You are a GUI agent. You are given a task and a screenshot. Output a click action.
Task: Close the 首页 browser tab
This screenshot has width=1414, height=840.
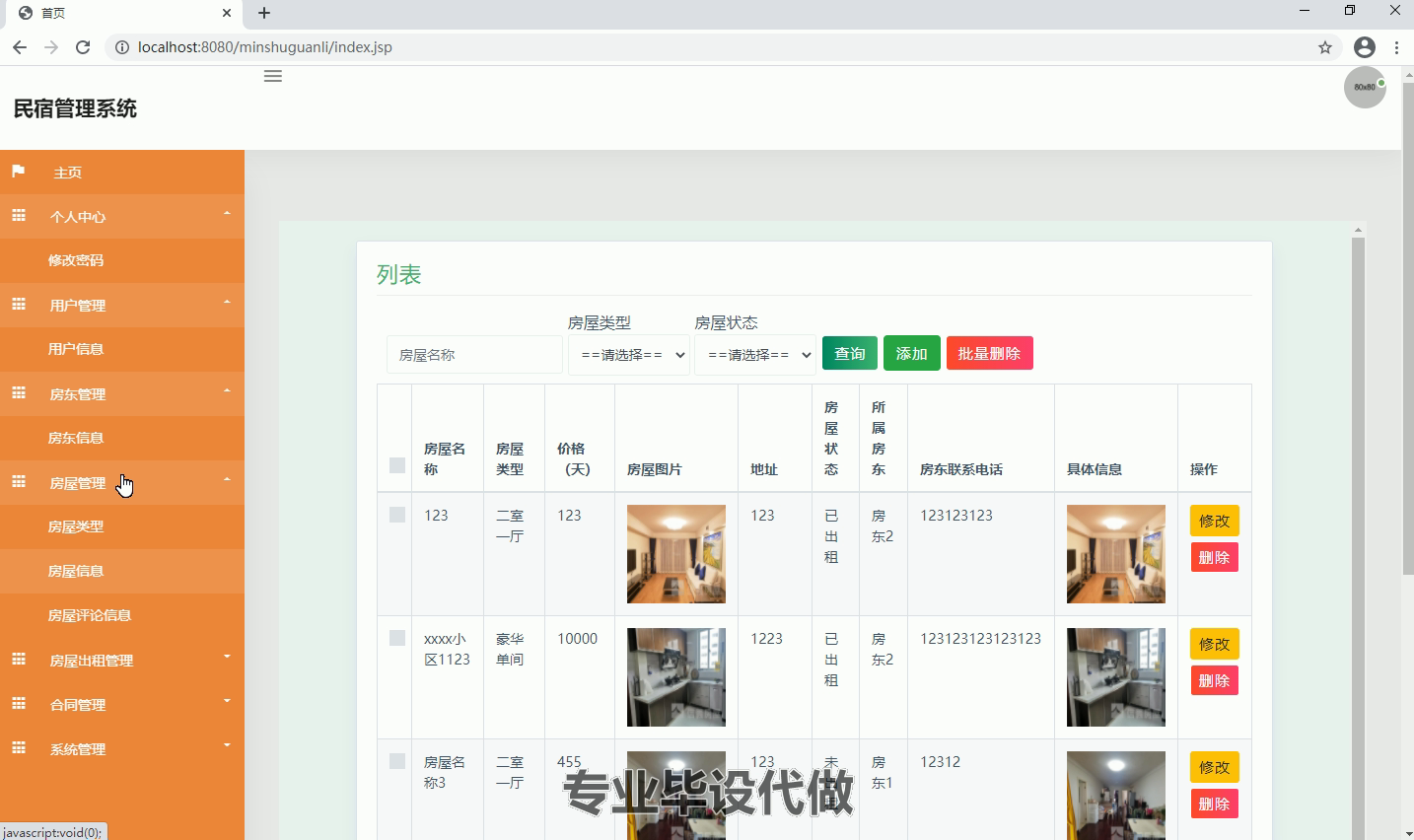[x=227, y=13]
